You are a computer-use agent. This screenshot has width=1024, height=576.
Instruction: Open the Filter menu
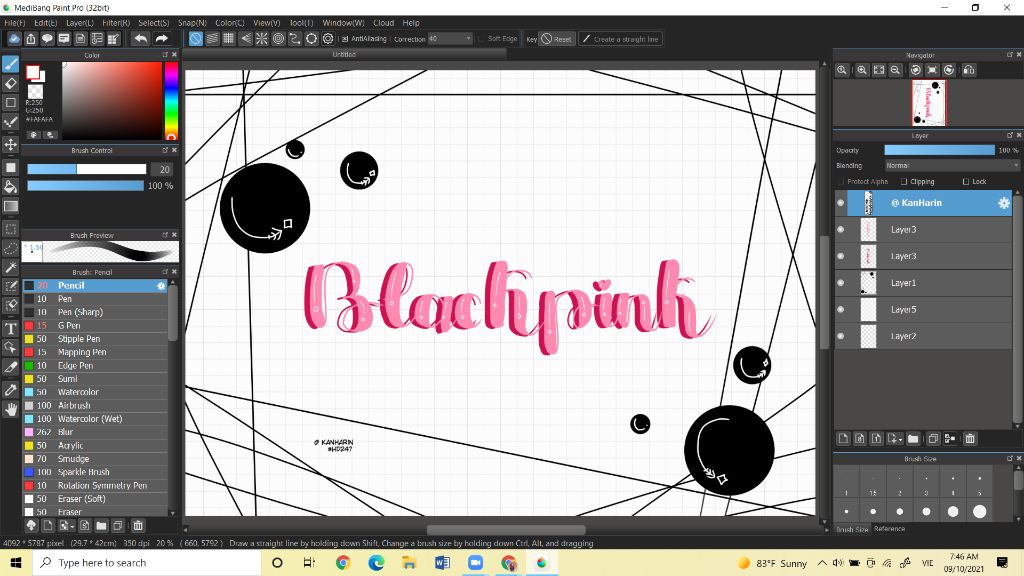click(x=116, y=23)
